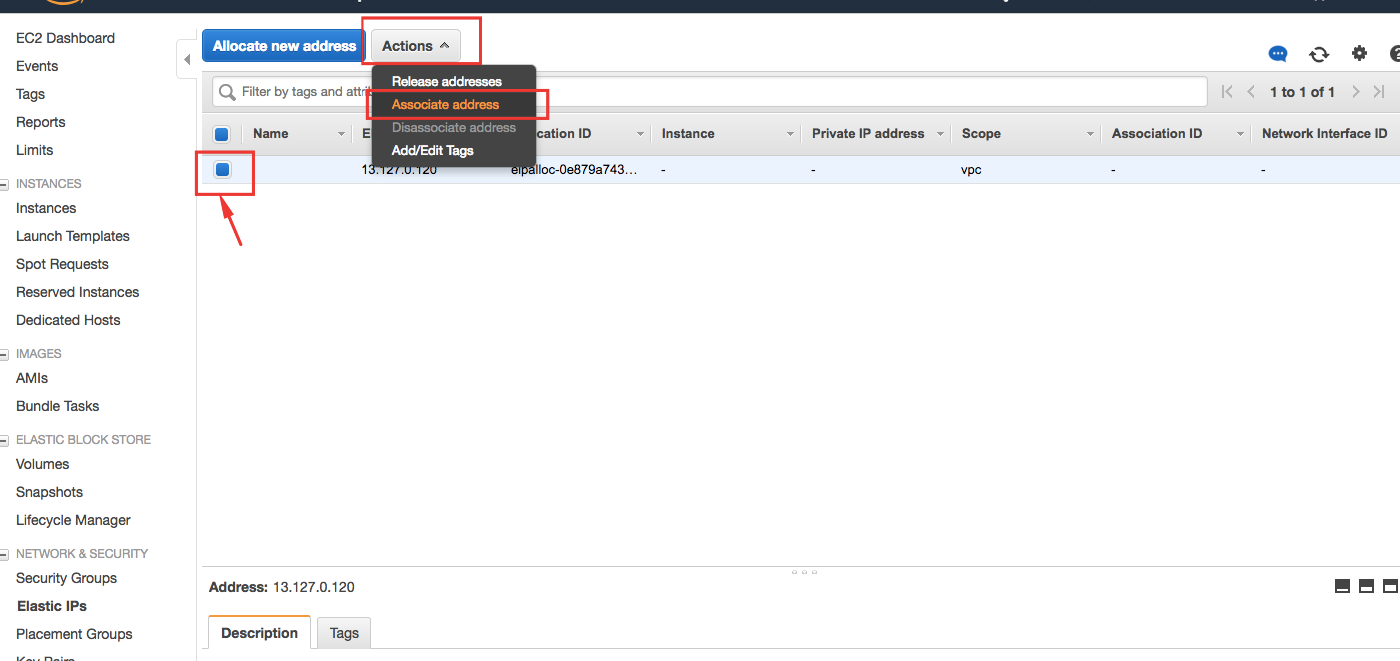Click the filter magnifier icon

tap(228, 92)
